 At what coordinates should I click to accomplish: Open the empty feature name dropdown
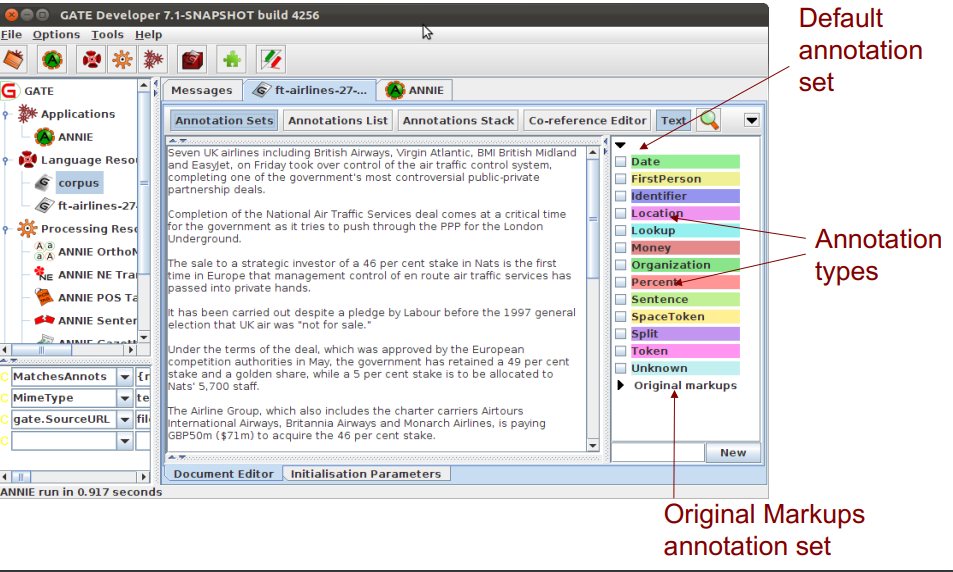point(125,441)
